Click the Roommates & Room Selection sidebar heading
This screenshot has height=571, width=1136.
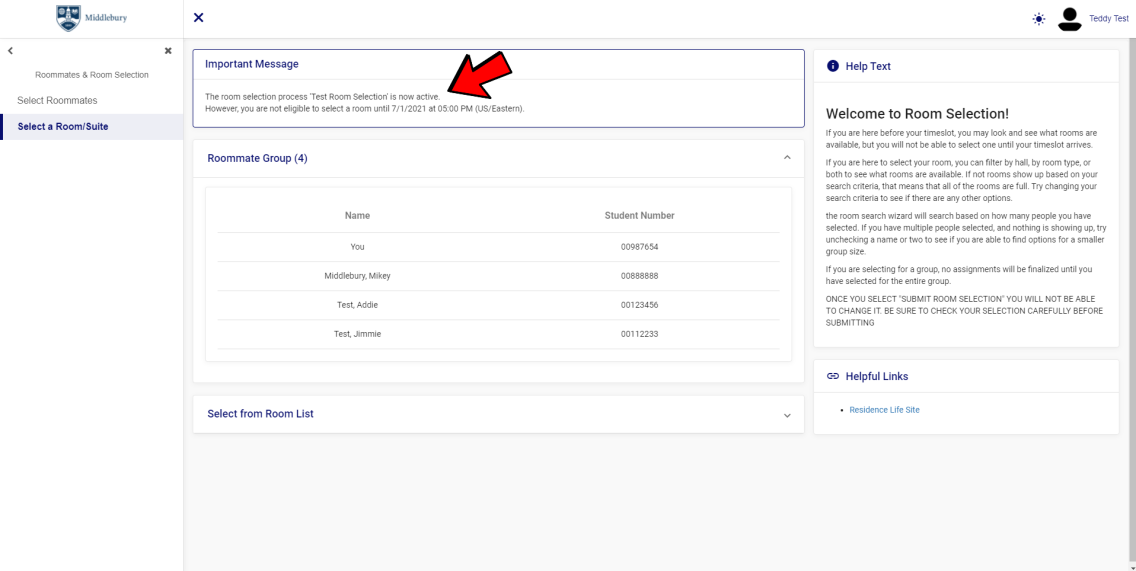[x=91, y=75]
